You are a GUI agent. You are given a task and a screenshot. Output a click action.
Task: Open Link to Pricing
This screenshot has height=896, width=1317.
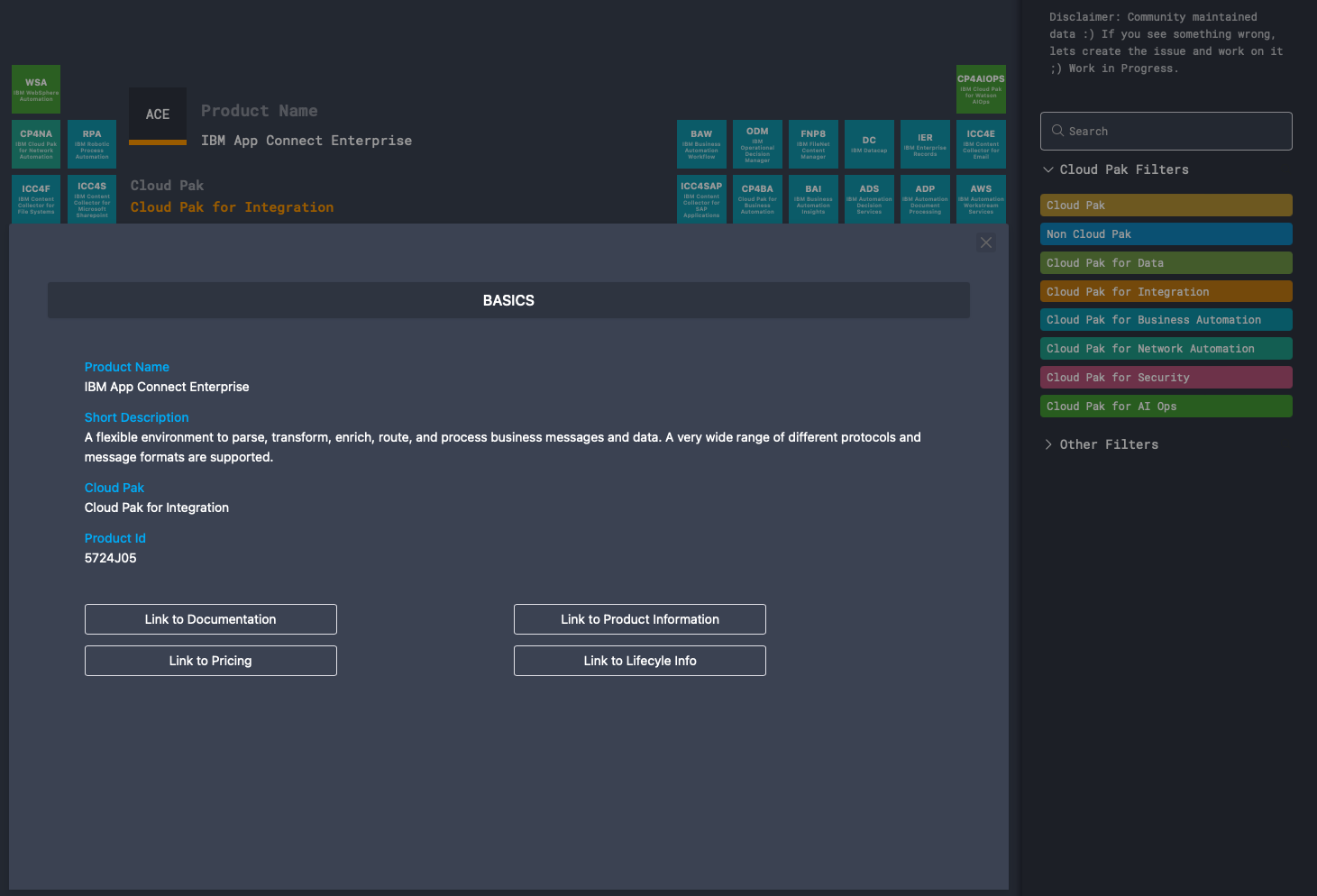point(211,661)
